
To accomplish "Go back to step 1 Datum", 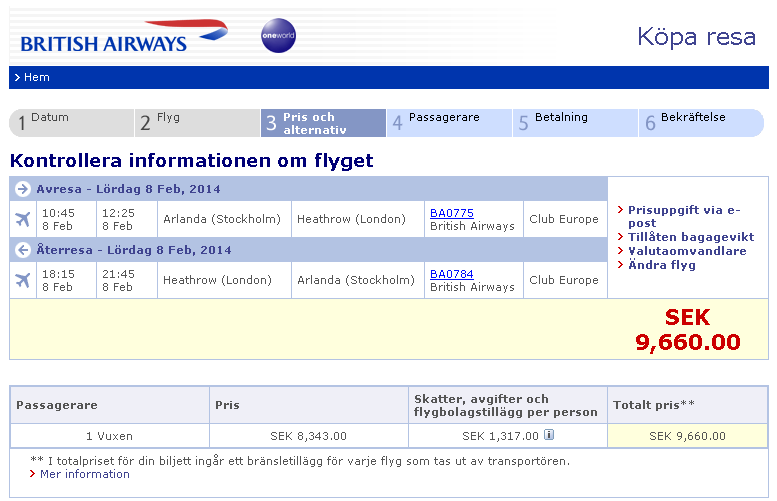I will 71,123.
